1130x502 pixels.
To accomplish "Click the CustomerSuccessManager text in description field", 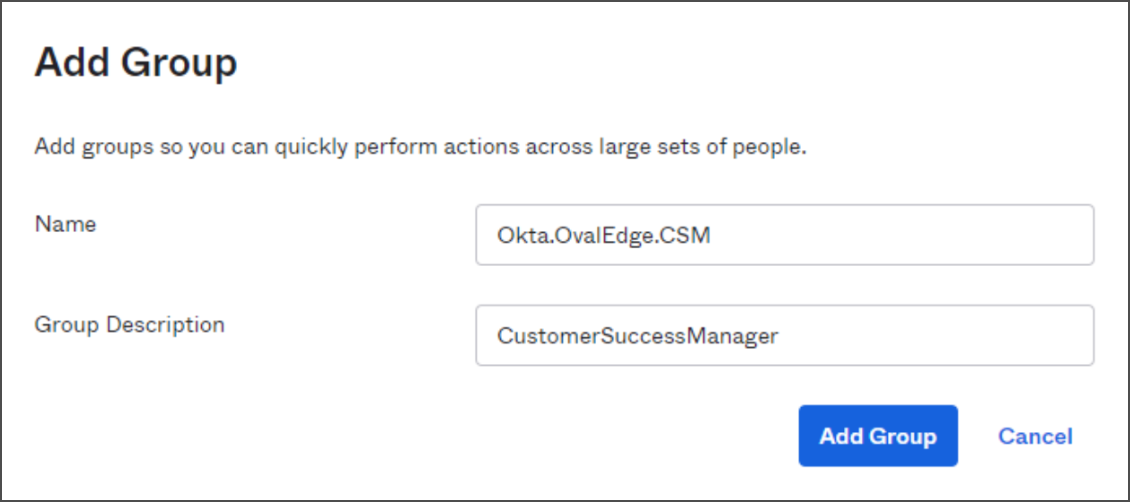I will pos(638,336).
